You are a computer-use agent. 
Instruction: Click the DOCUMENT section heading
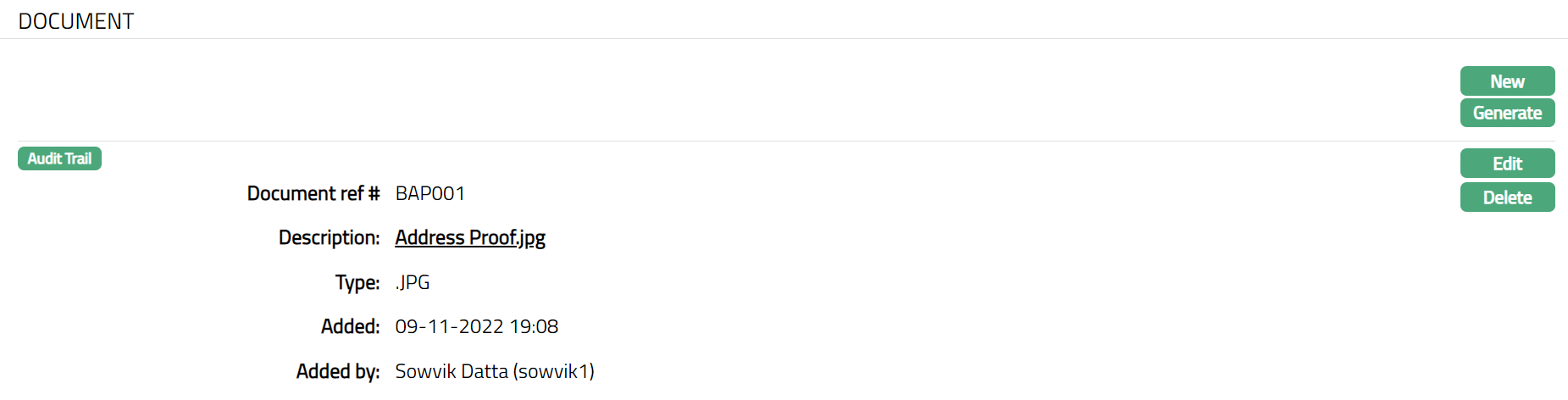pos(76,21)
